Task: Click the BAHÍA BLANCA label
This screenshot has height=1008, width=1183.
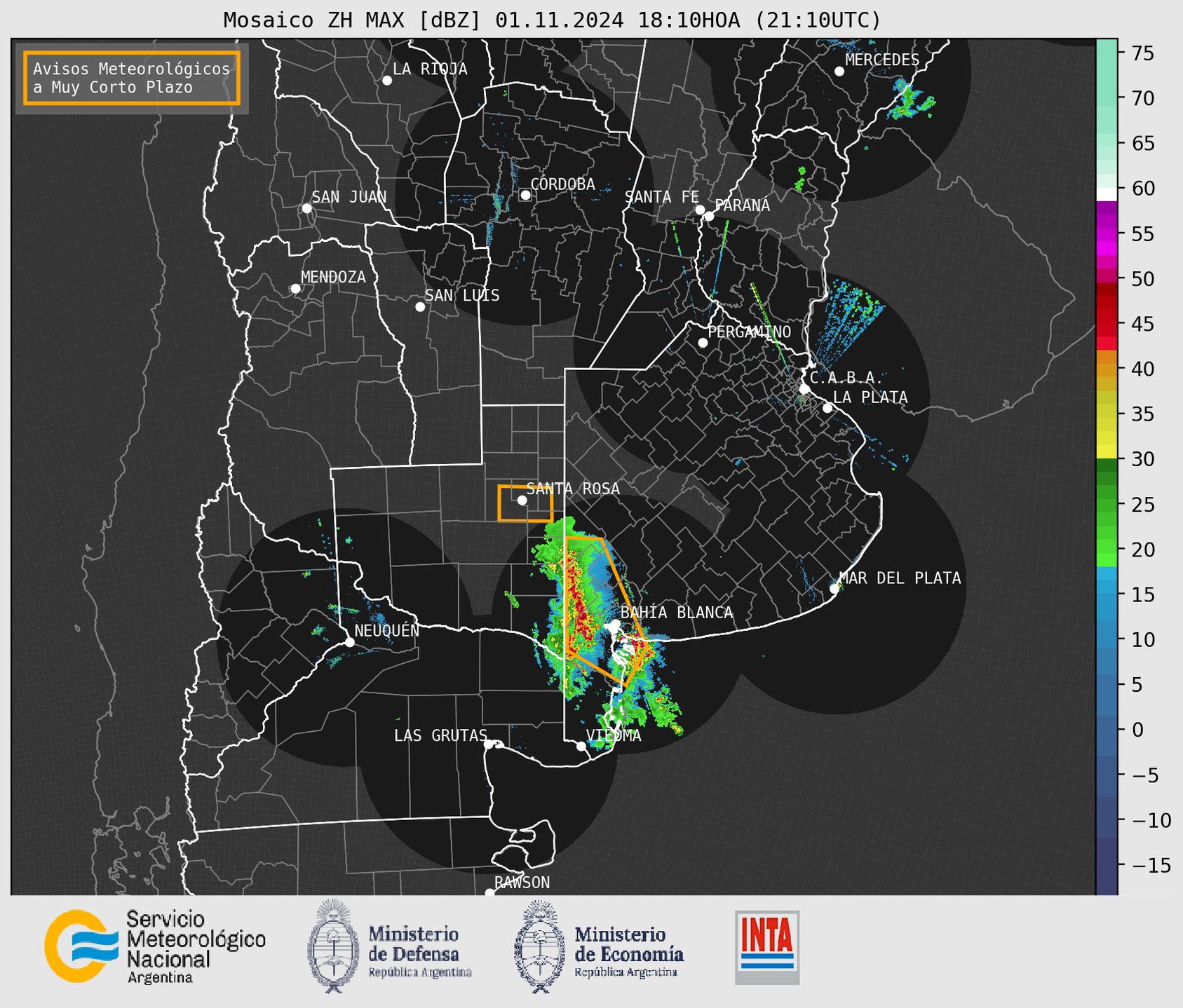Action: point(677,613)
